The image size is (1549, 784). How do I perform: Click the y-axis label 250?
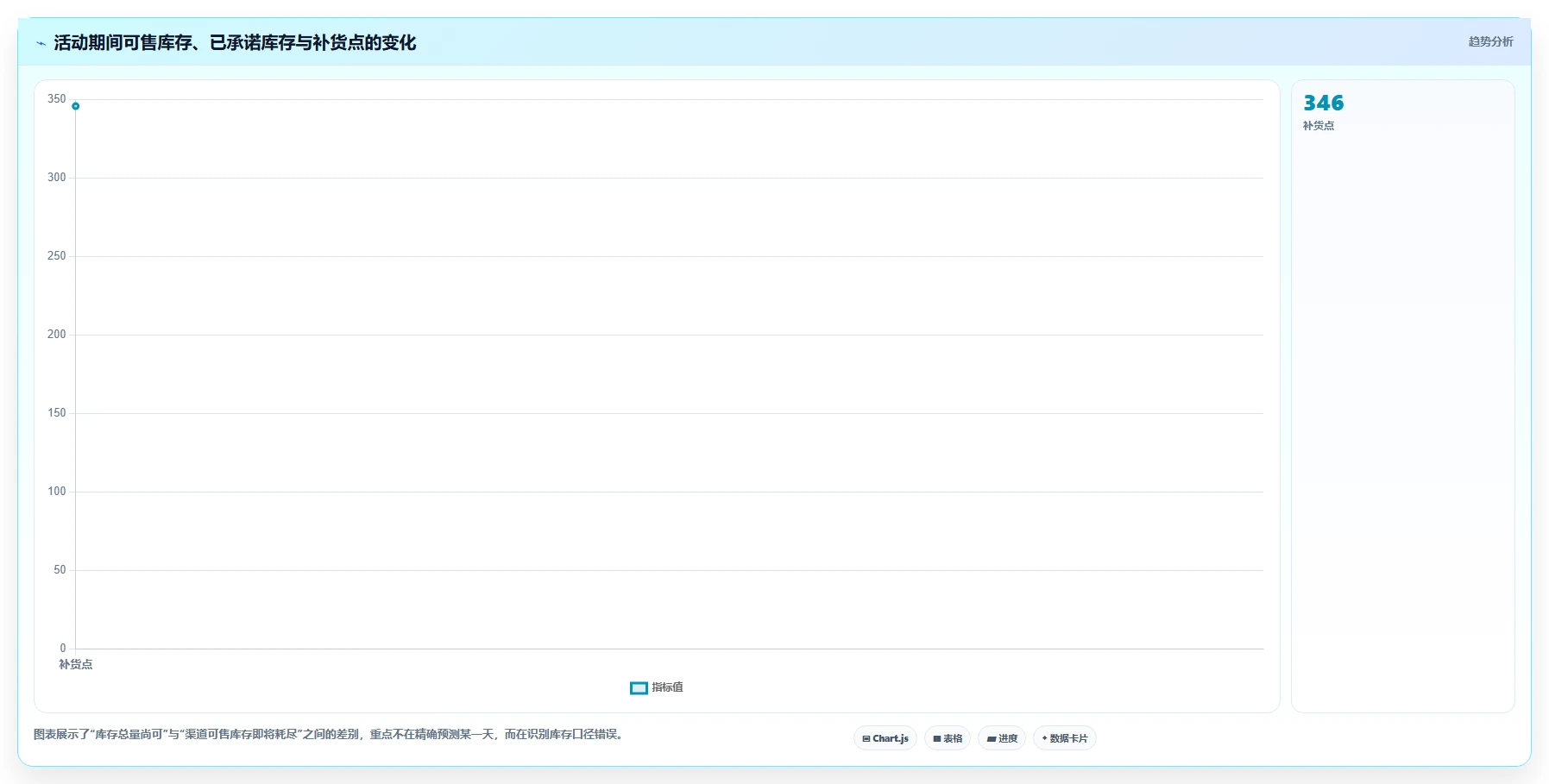tap(57, 256)
